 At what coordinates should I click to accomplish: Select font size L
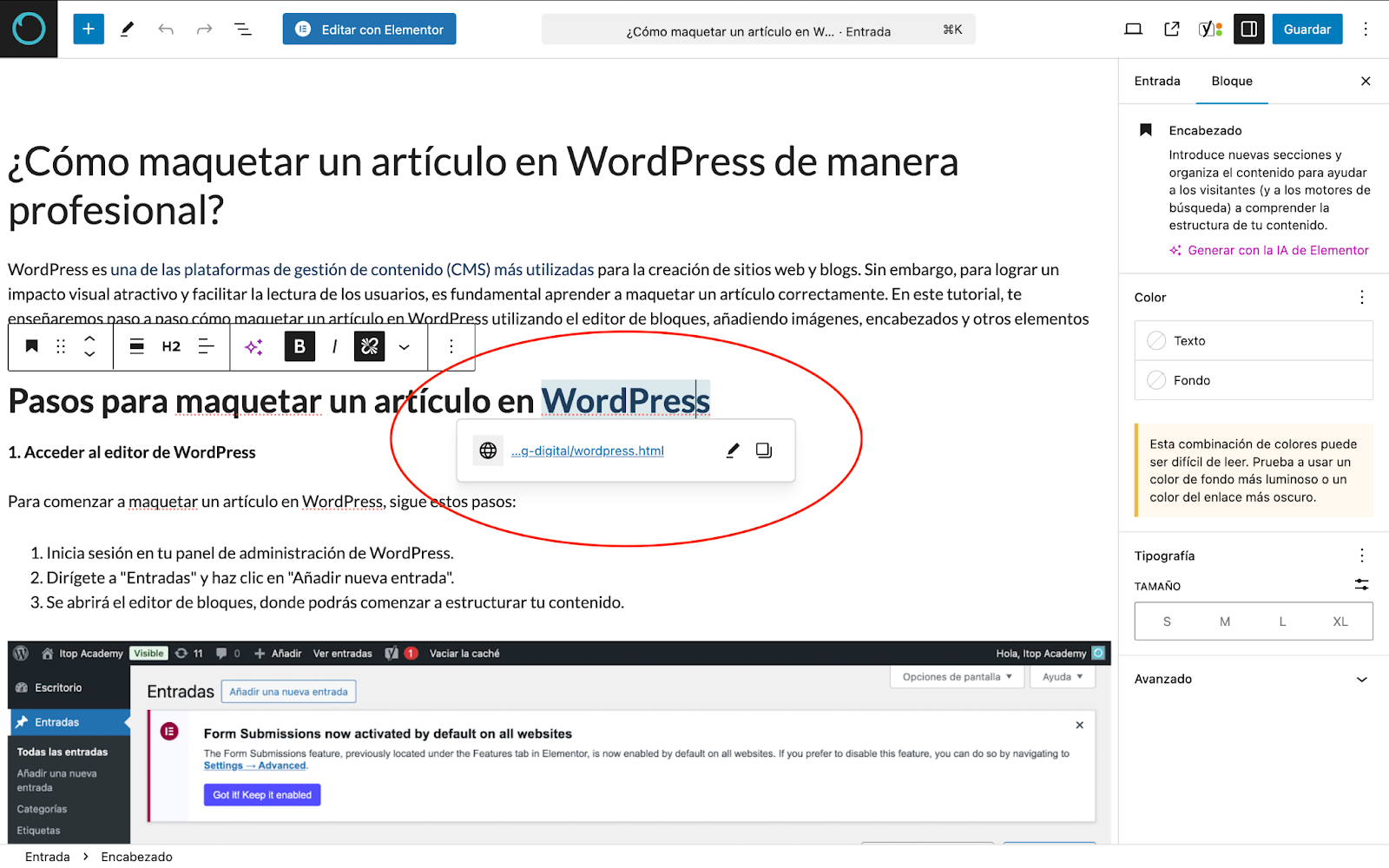[1282, 621]
